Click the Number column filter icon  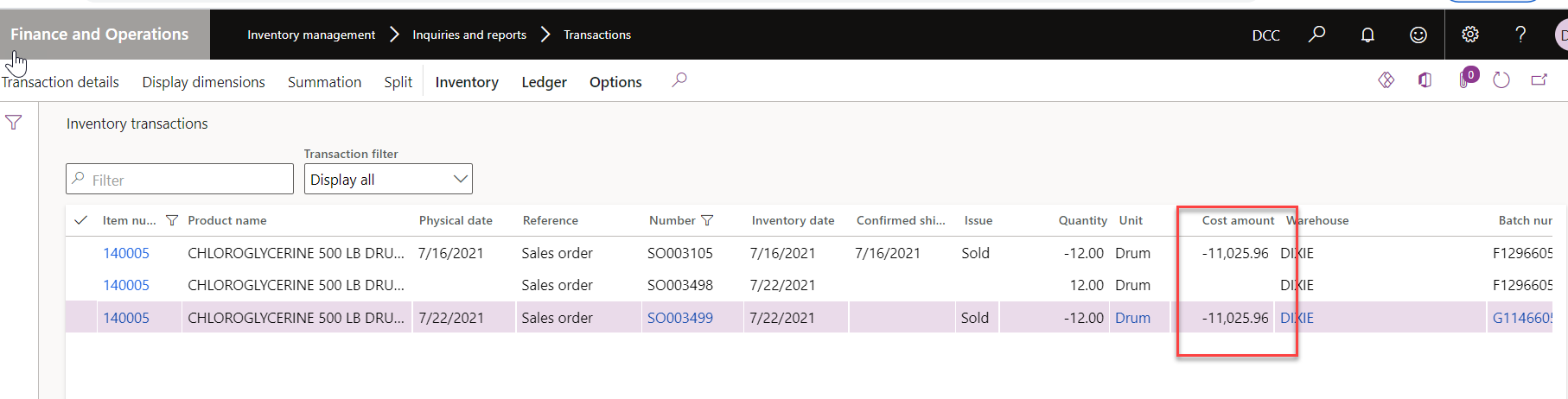[x=707, y=220]
